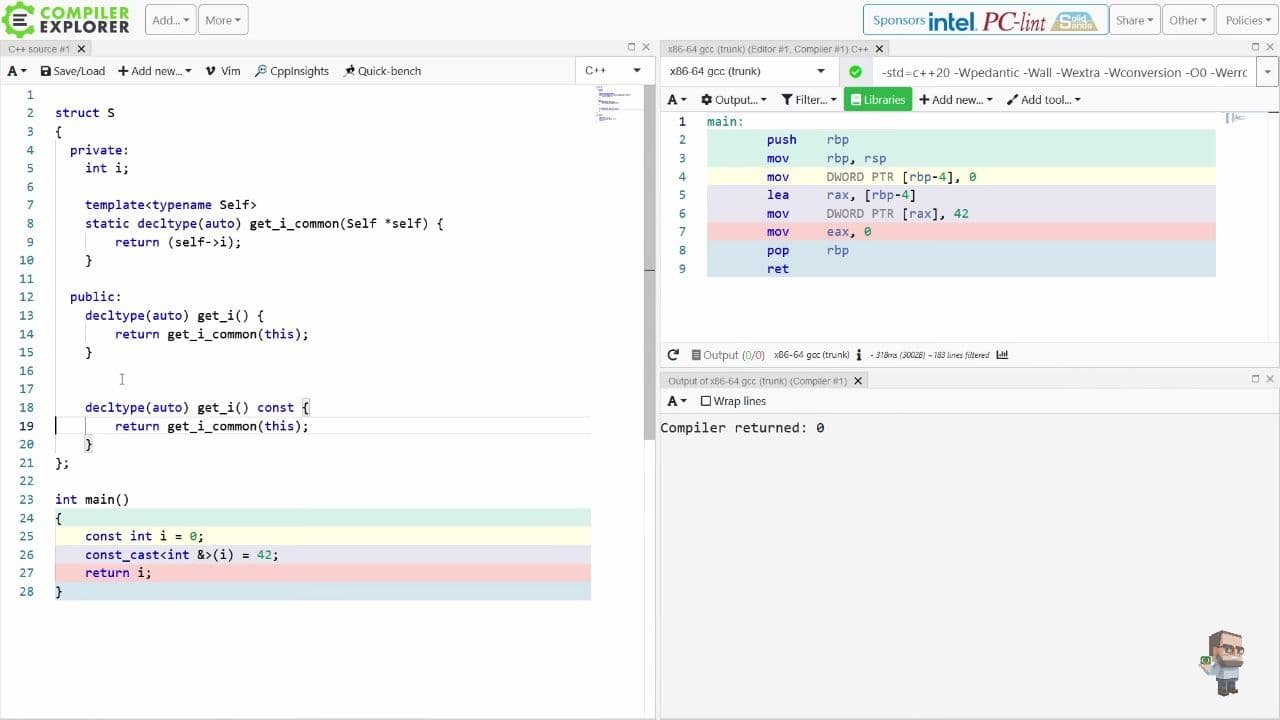Enable the Wrap lines checkbox
Viewport: 1280px width, 720px height.
(706, 401)
